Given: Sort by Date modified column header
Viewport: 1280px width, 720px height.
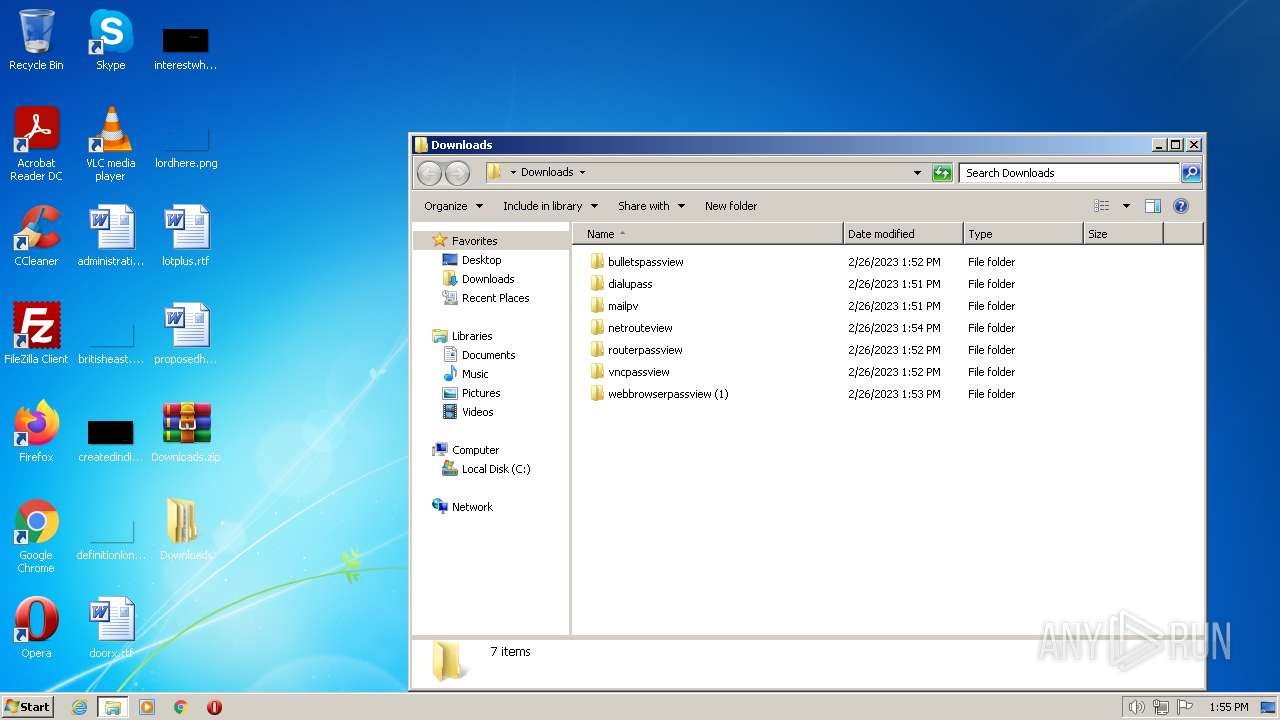Looking at the screenshot, I should (903, 234).
